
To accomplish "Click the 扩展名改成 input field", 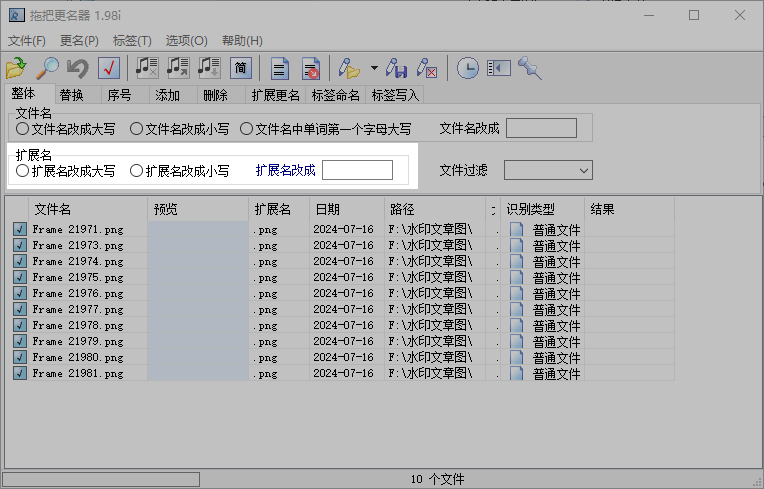I will [357, 170].
